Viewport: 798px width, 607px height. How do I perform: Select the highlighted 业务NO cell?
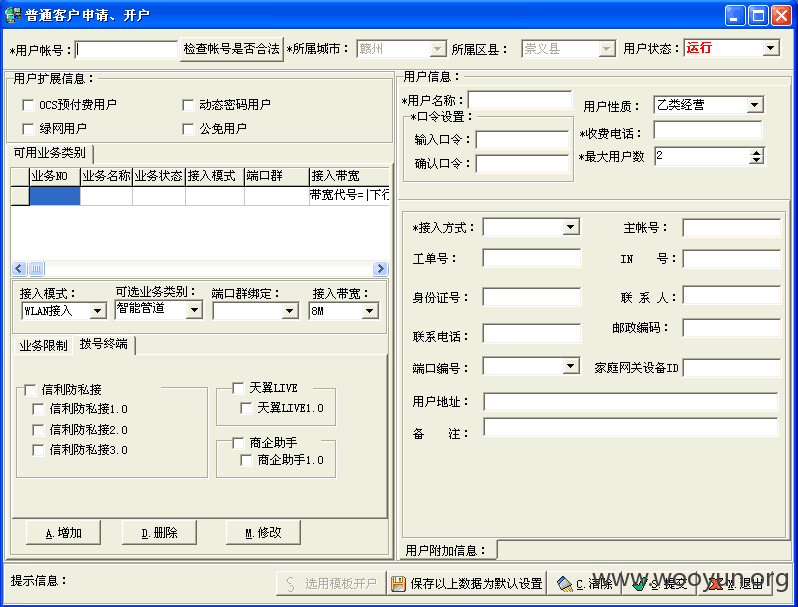coord(54,195)
